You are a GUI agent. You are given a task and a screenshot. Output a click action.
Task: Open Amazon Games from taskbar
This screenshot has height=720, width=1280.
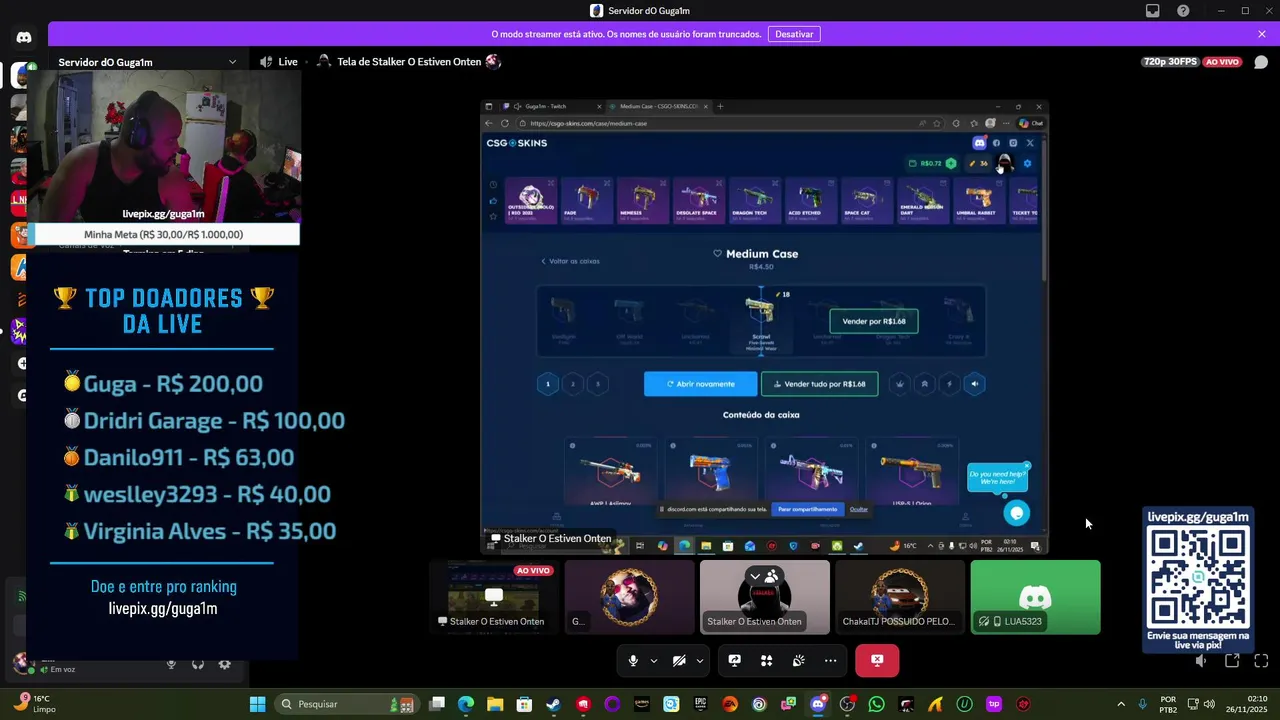point(642,704)
